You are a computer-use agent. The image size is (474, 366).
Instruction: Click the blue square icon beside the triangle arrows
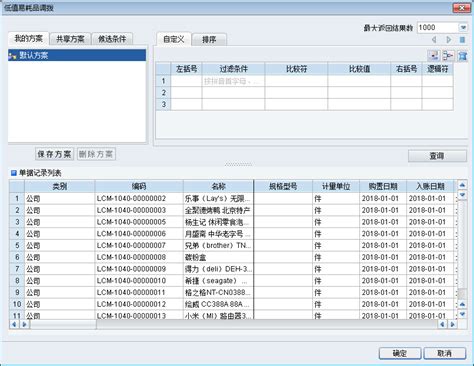tap(462, 40)
